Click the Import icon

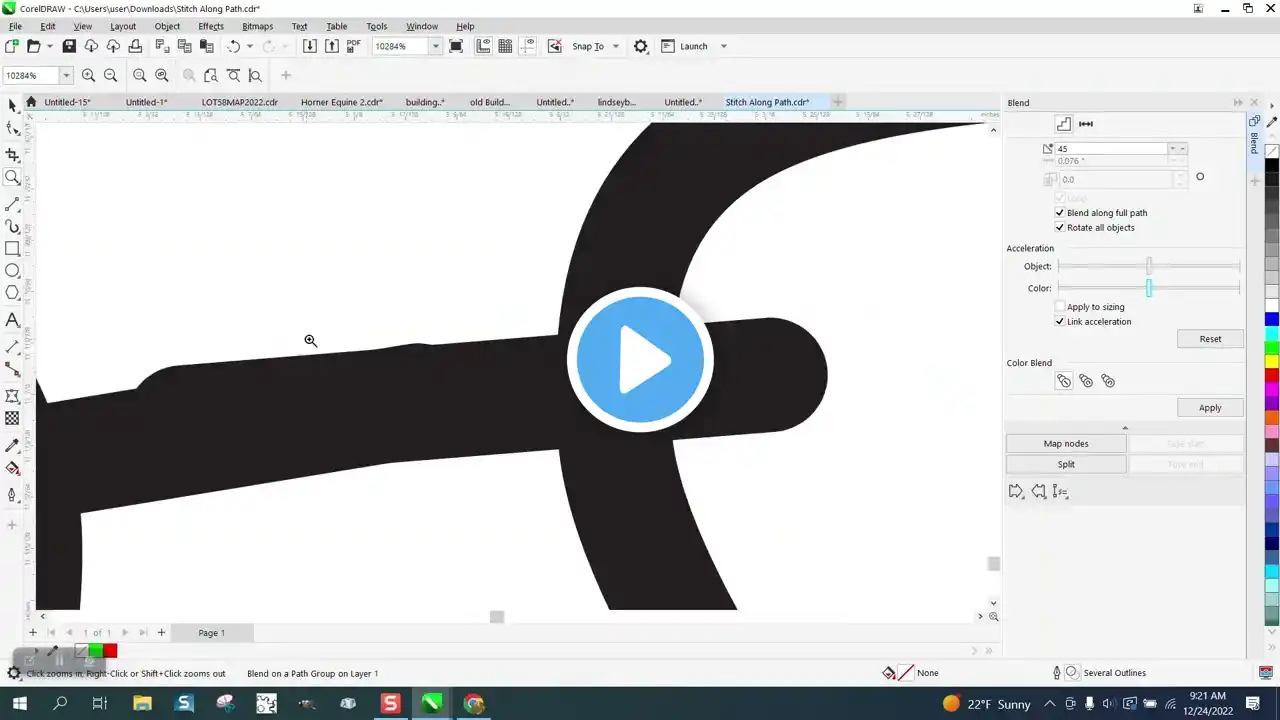click(x=310, y=46)
